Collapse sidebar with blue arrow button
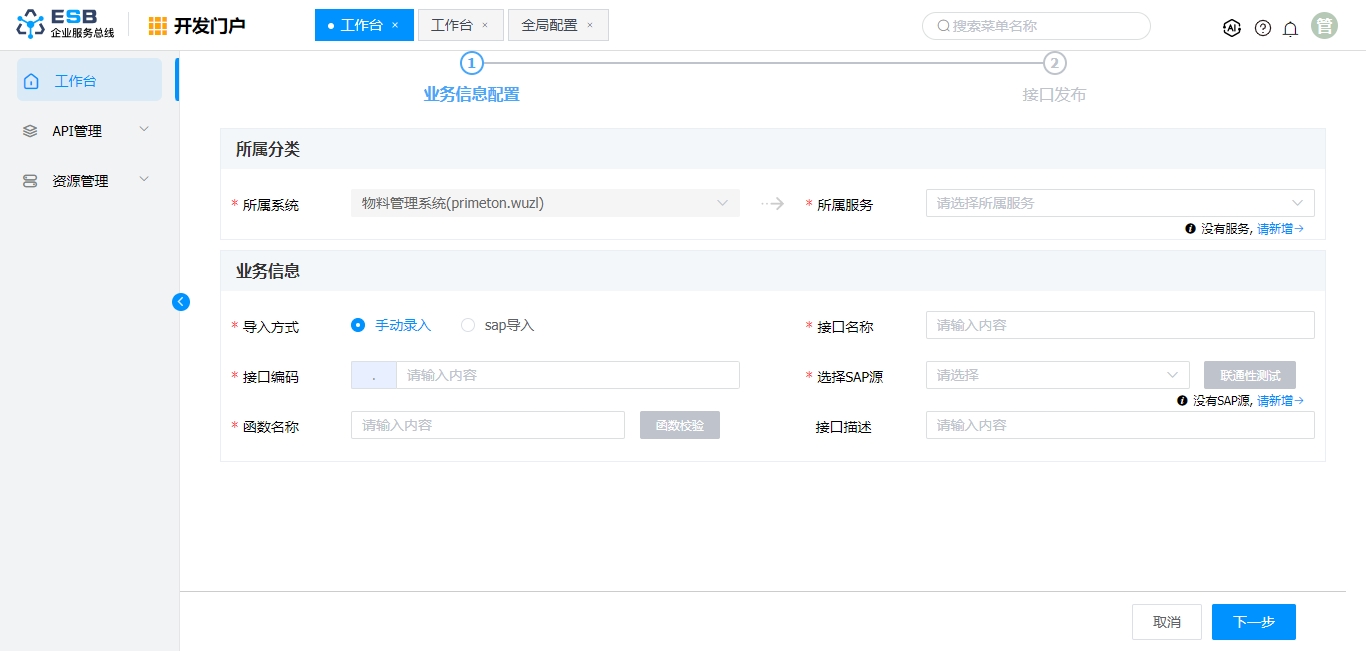Screen dimensions: 1366x651 click(x=181, y=301)
